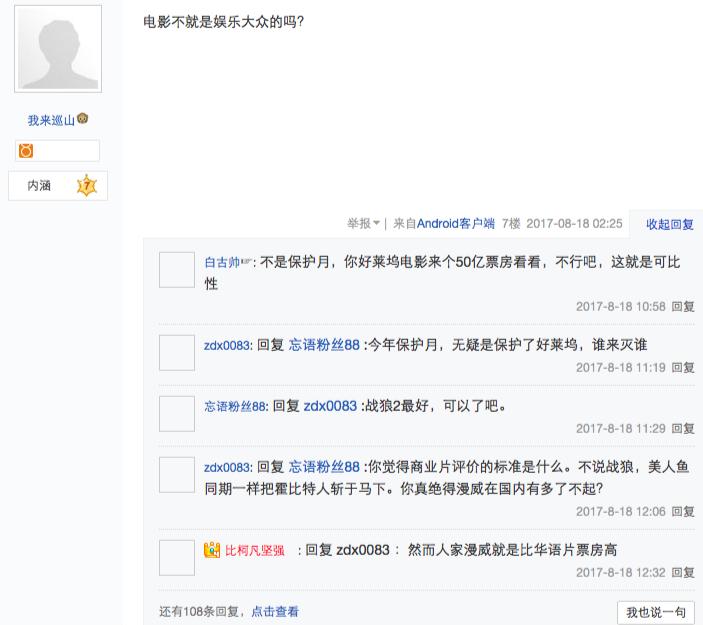
Task: Click the avatar beside 白古帅's comment
Action: pos(176,270)
